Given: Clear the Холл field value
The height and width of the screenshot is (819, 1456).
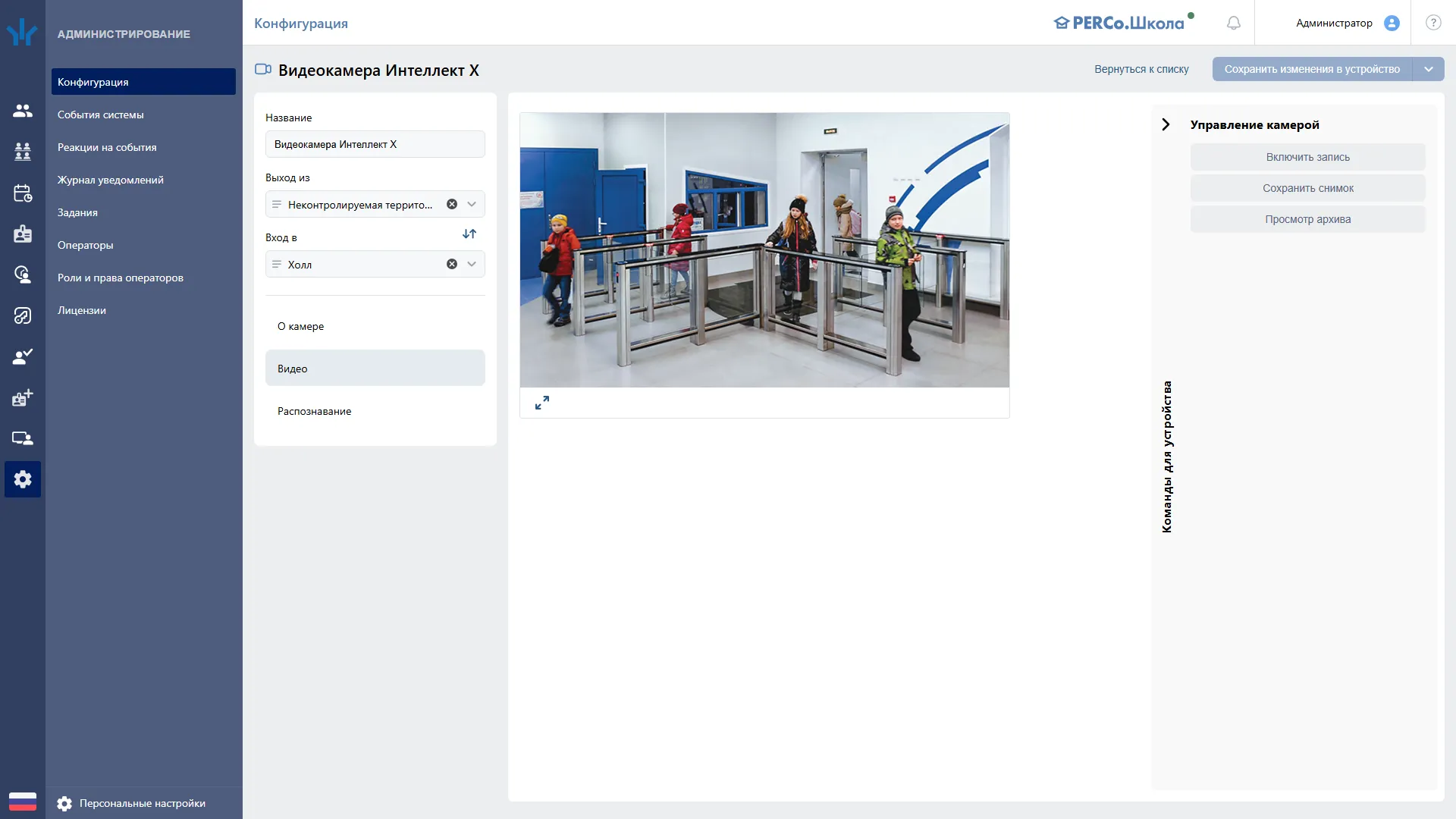Looking at the screenshot, I should click(x=452, y=264).
